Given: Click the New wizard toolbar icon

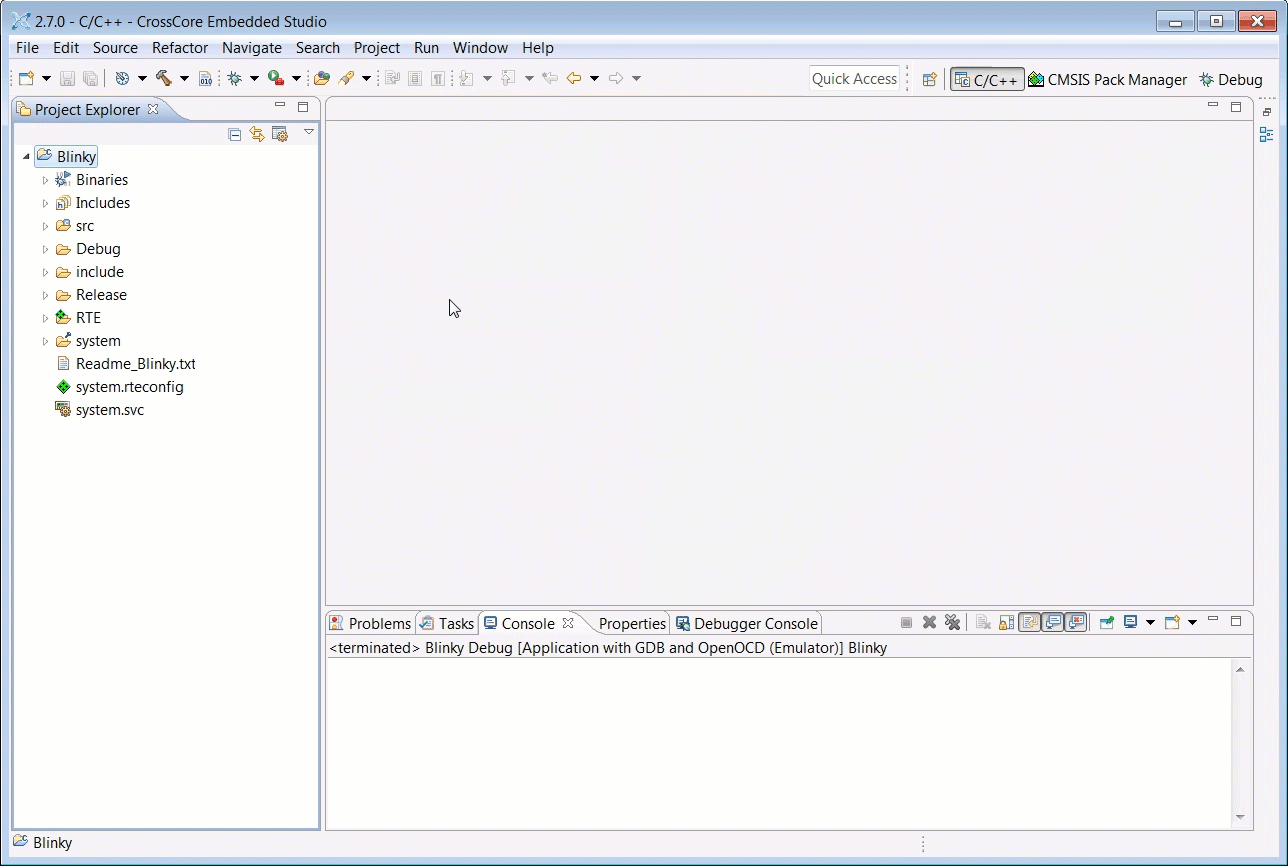Looking at the screenshot, I should pos(27,78).
